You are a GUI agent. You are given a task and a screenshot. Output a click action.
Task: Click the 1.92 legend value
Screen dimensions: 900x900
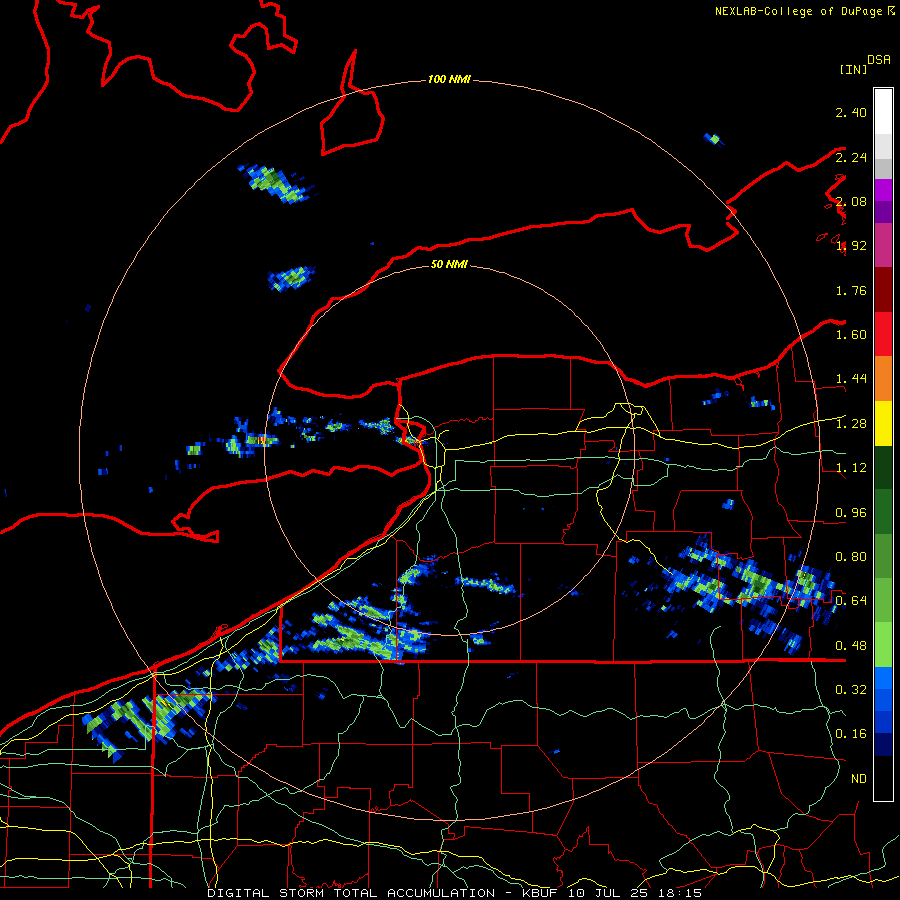851,246
